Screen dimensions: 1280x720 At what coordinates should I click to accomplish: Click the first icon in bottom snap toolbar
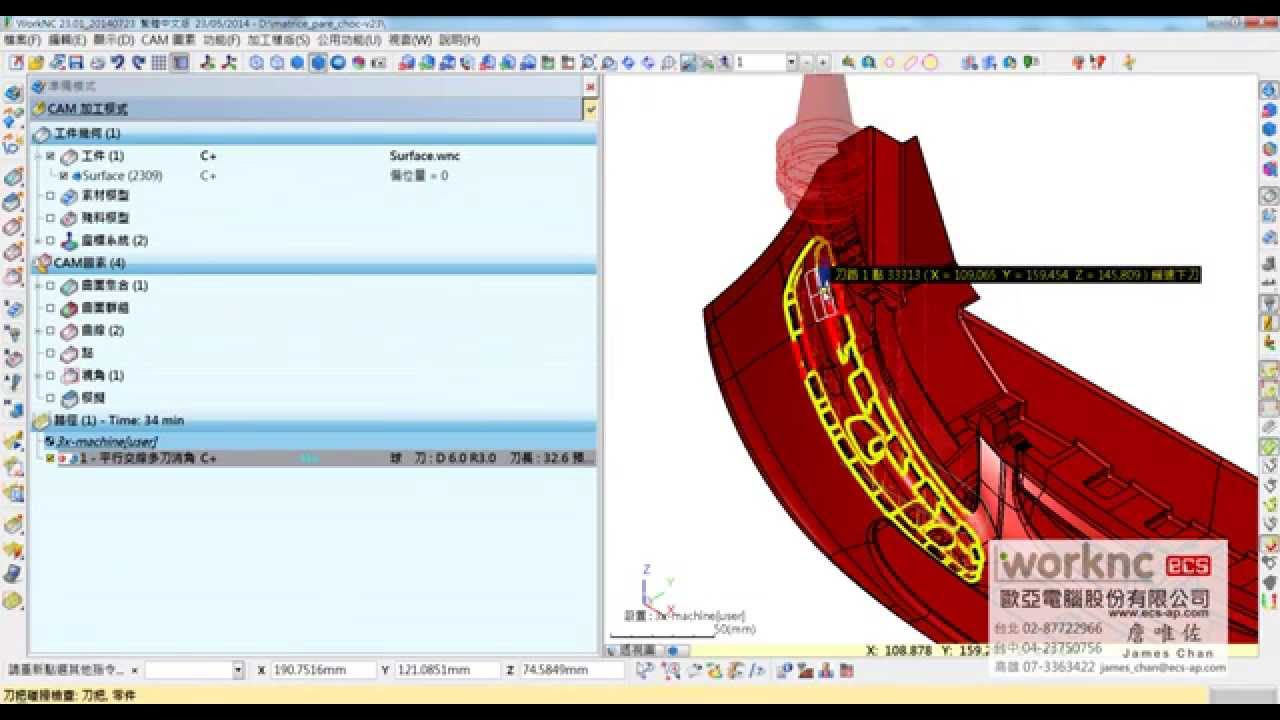point(645,670)
